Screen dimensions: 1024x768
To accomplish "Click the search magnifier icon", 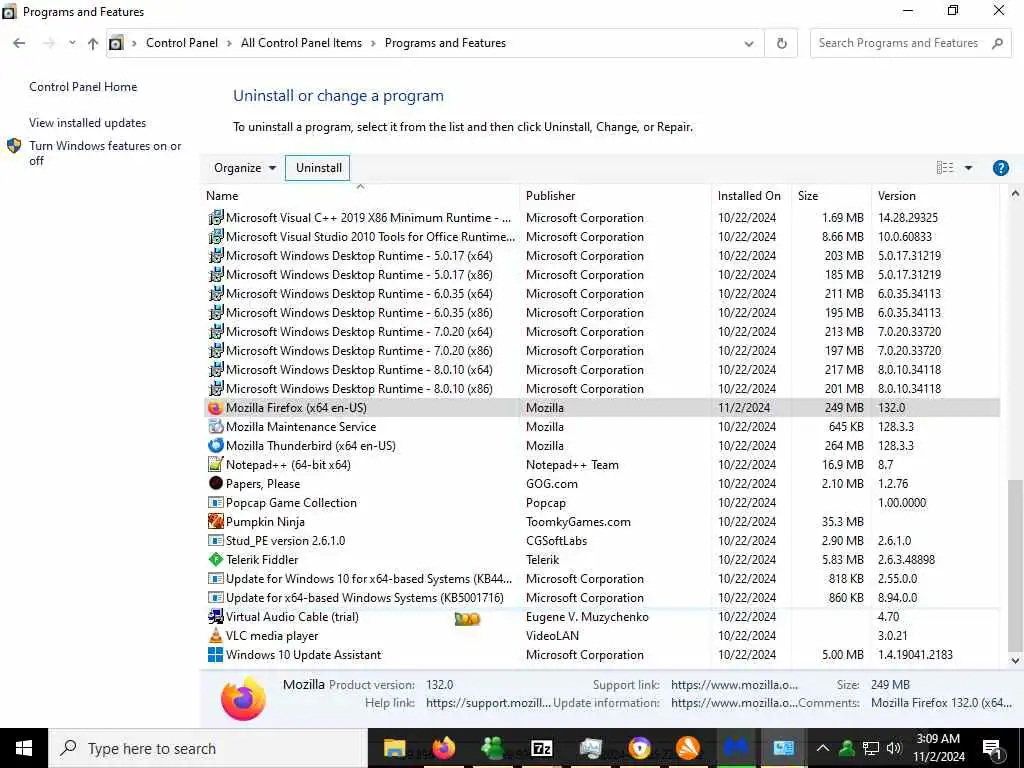I will [x=997, y=43].
